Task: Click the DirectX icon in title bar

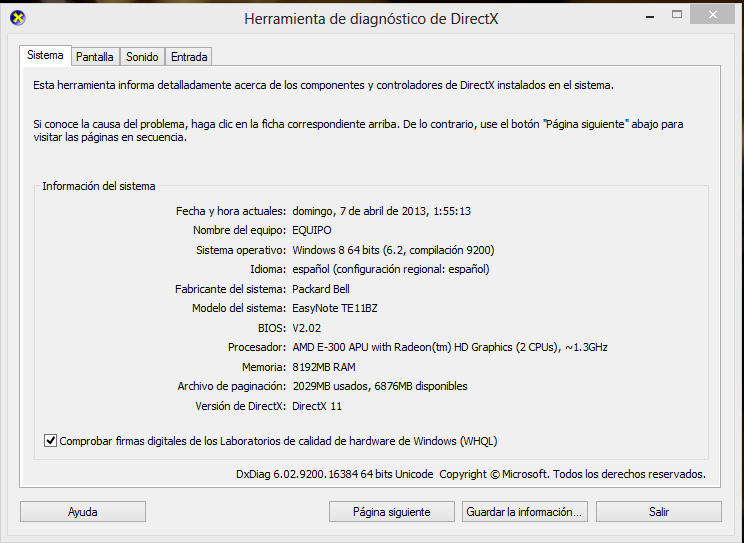Action: (18, 19)
